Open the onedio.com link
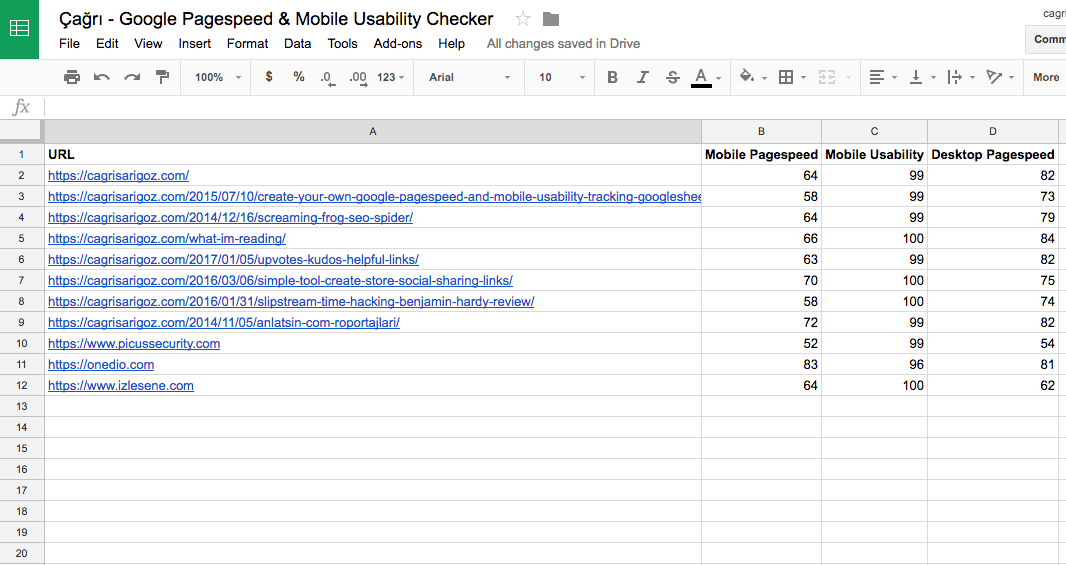 point(101,364)
